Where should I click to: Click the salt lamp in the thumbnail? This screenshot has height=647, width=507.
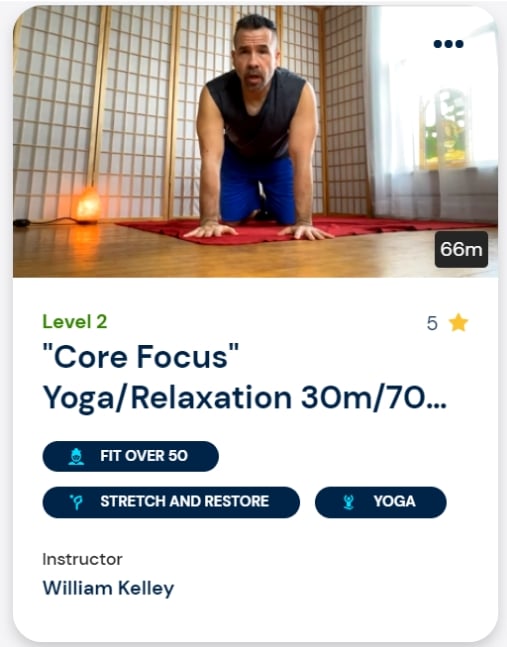[x=88, y=205]
